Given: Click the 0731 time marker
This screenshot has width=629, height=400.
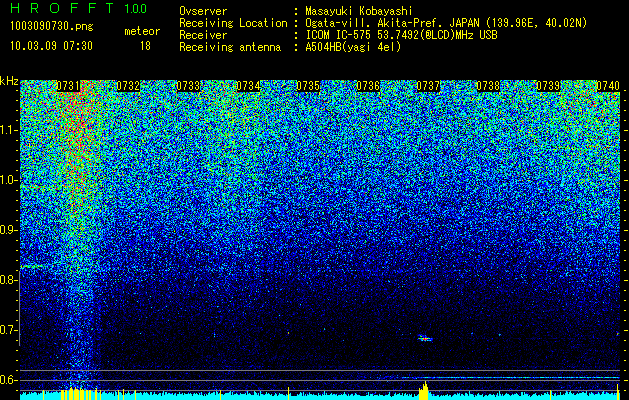Looking at the screenshot, I should coord(68,86).
